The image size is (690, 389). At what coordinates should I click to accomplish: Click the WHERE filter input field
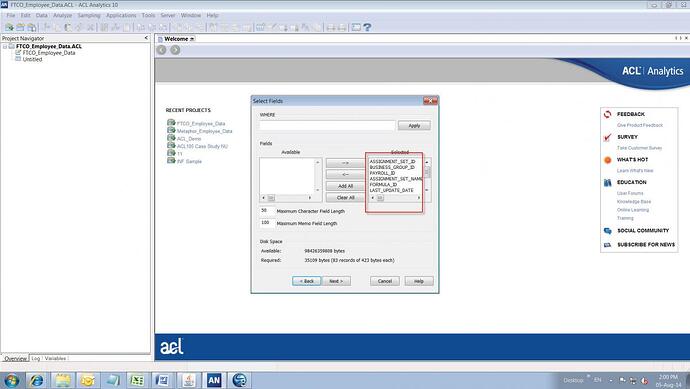click(327, 125)
